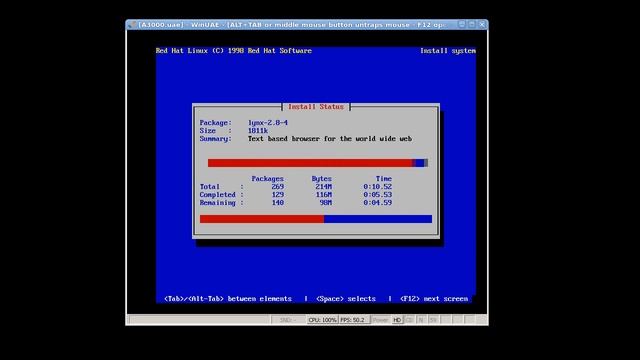Click the SND status indicator

[x=289, y=320]
